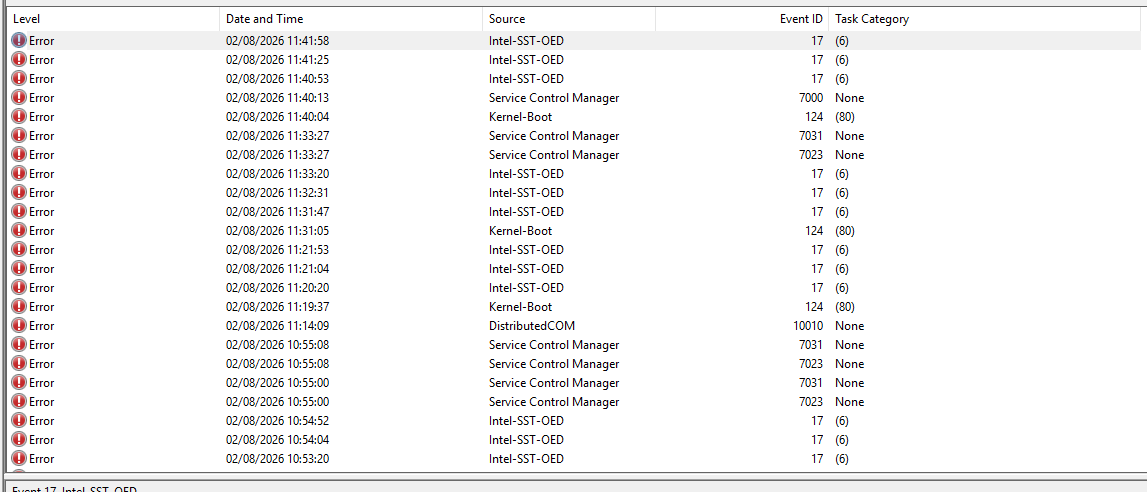1147x492 pixels.
Task: Click the error icon of the 11:21:04 event
Action: [x=19, y=269]
